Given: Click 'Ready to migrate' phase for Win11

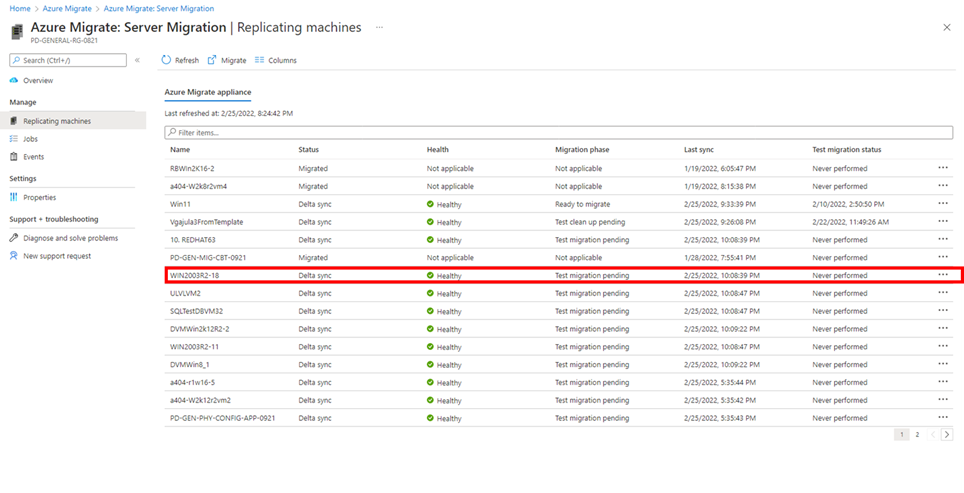Looking at the screenshot, I should [583, 204].
